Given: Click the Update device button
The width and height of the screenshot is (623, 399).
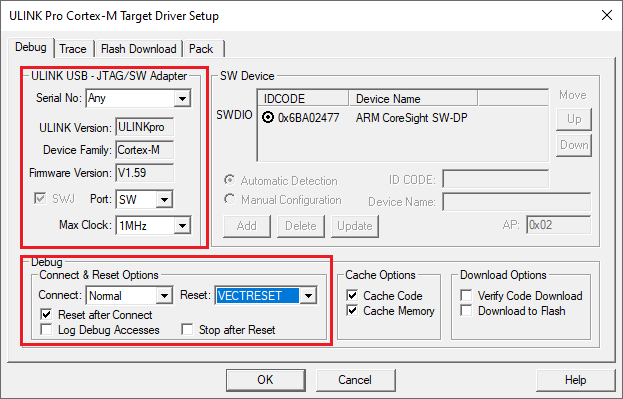Looking at the screenshot, I should click(355, 226).
